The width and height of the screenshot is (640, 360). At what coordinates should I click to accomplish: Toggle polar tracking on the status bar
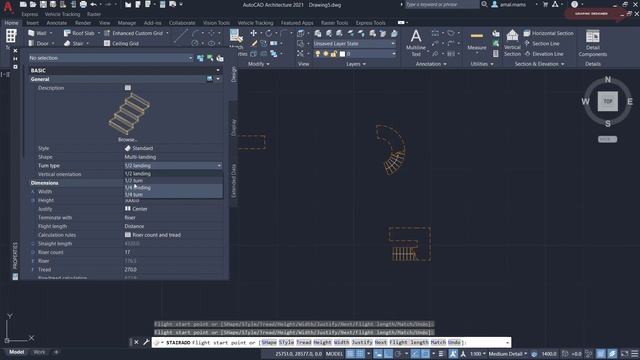pyautogui.click(x=398, y=353)
